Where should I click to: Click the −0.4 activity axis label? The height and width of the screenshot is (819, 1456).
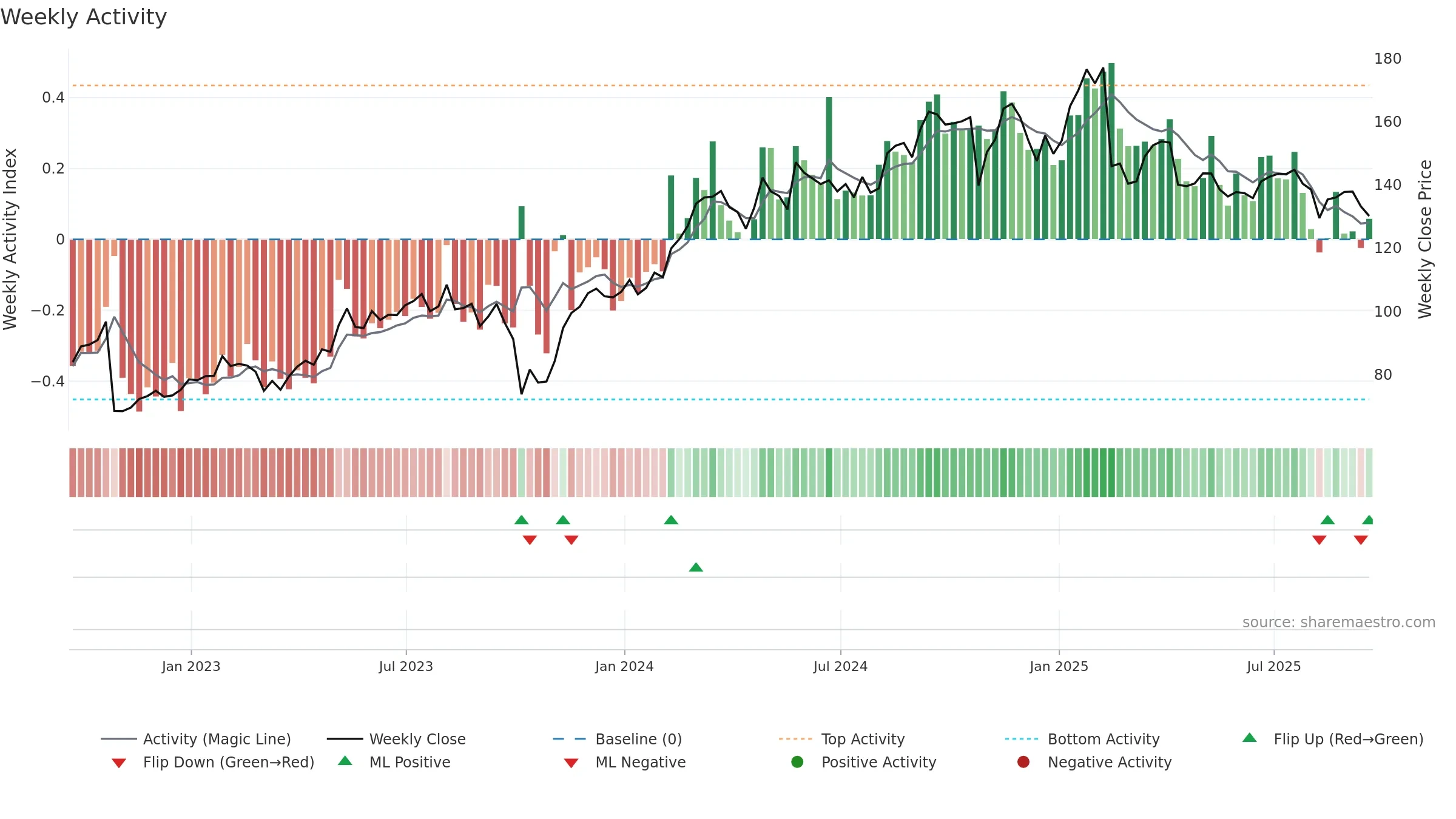(47, 382)
